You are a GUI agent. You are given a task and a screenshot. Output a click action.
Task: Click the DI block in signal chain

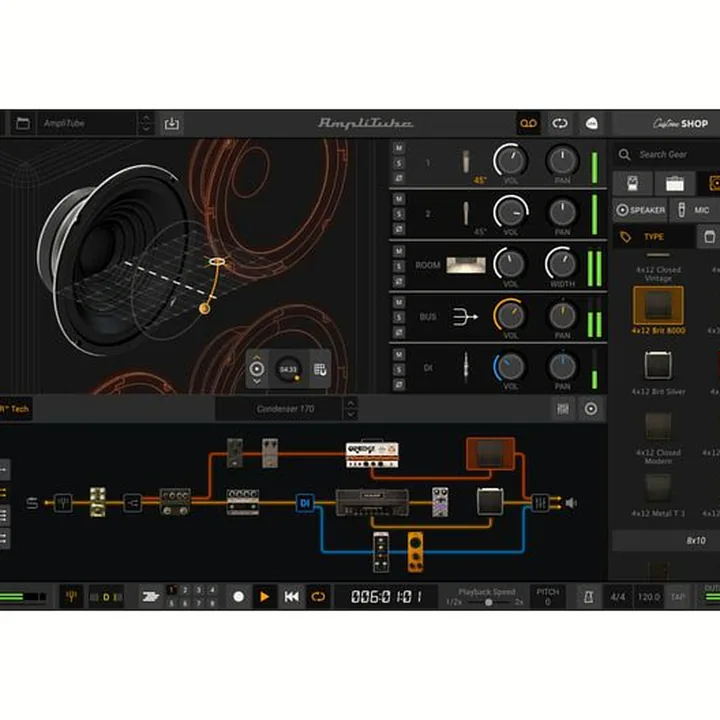pos(305,503)
